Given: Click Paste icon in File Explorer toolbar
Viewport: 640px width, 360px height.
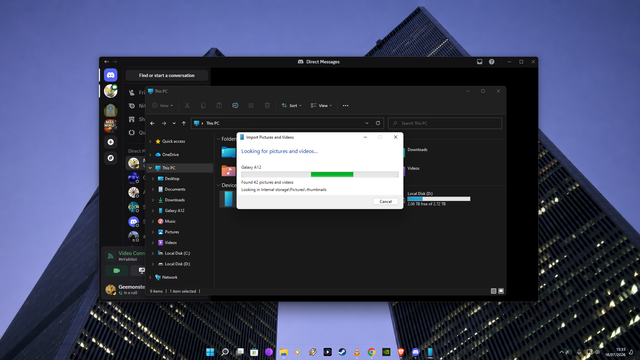Looking at the screenshot, I should tap(219, 105).
